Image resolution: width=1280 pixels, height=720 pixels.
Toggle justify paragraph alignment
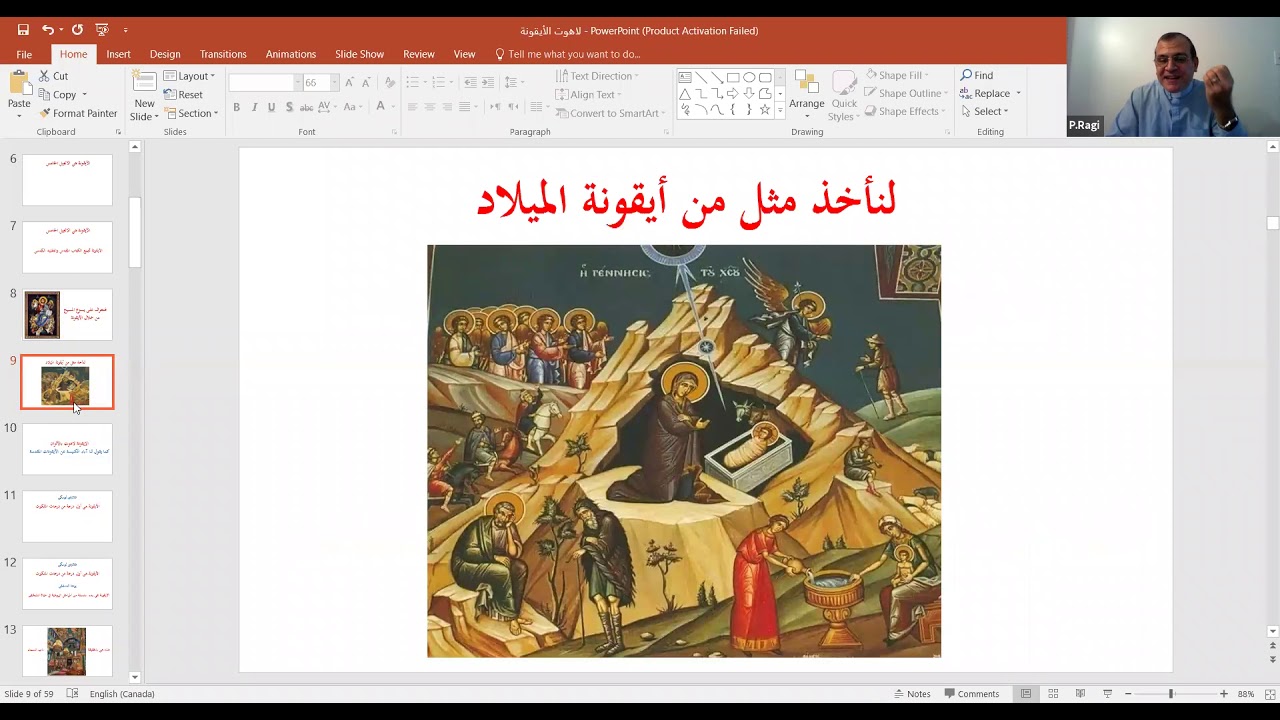click(x=465, y=107)
